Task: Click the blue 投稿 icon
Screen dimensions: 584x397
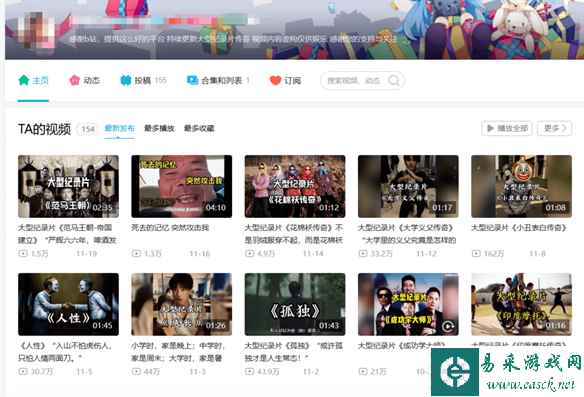Action: click(126, 80)
